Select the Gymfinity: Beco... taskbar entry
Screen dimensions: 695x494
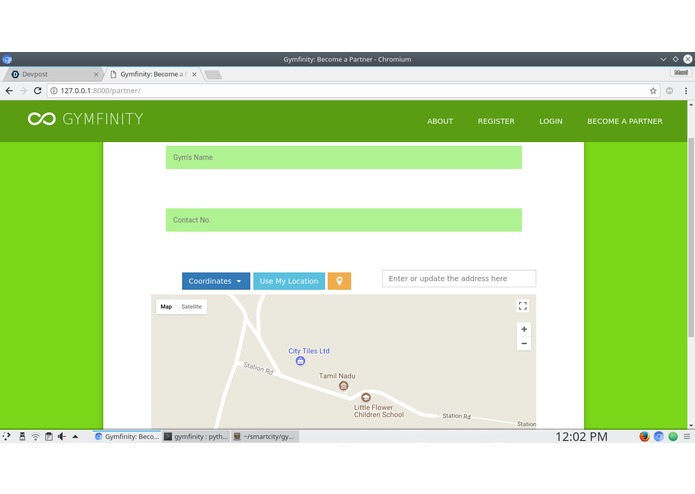pyautogui.click(x=127, y=436)
